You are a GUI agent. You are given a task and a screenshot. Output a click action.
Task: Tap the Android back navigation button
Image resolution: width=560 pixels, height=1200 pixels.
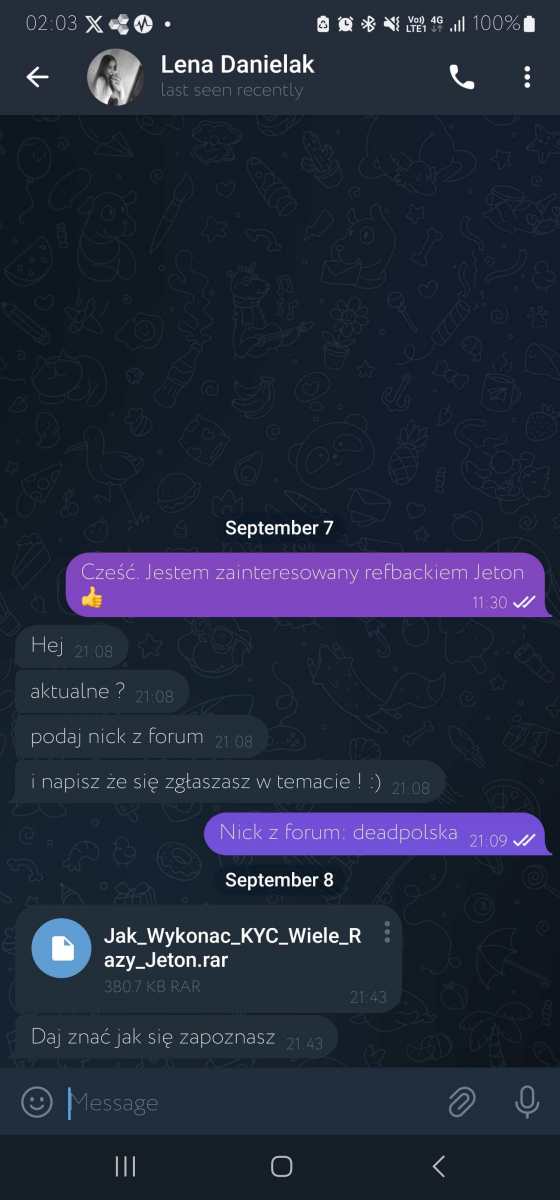point(437,1166)
